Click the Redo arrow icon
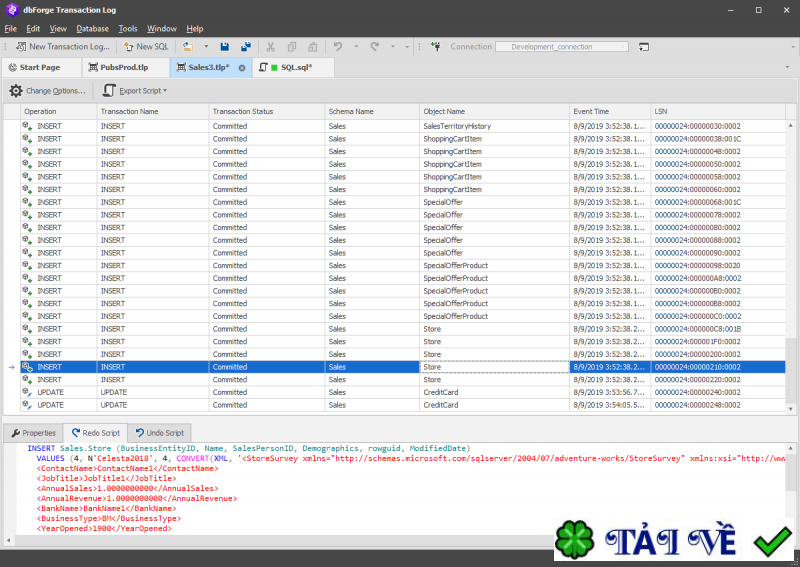This screenshot has width=800, height=567. pos(375,47)
